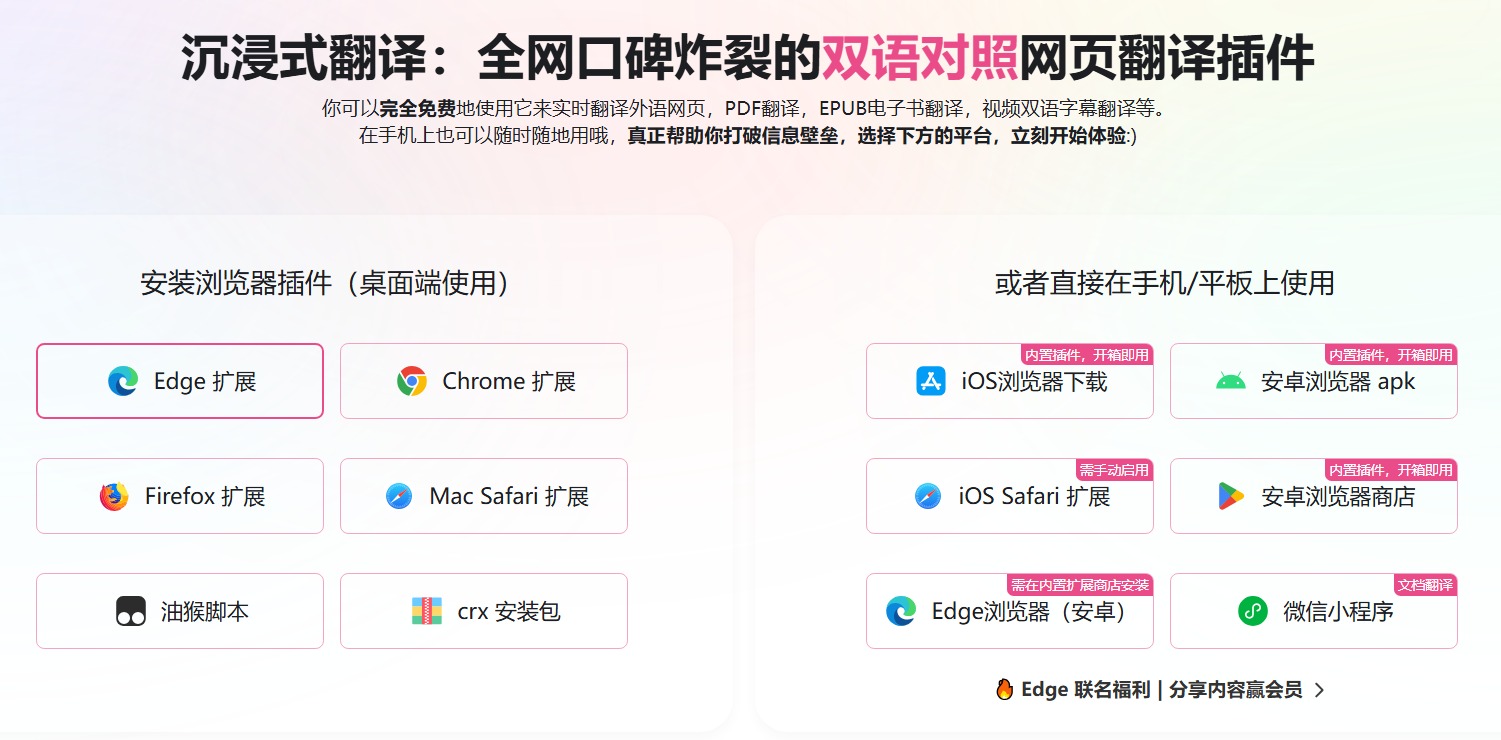Viewport: 1501px width, 740px height.
Task: Click the 需手动启用 badge label
Action: click(1114, 470)
